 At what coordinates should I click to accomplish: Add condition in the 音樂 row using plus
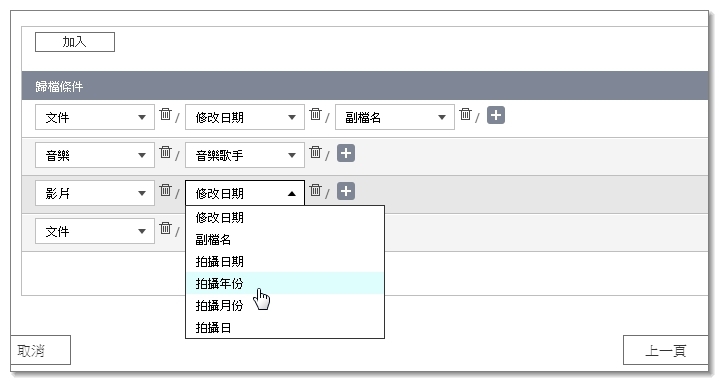pos(346,153)
